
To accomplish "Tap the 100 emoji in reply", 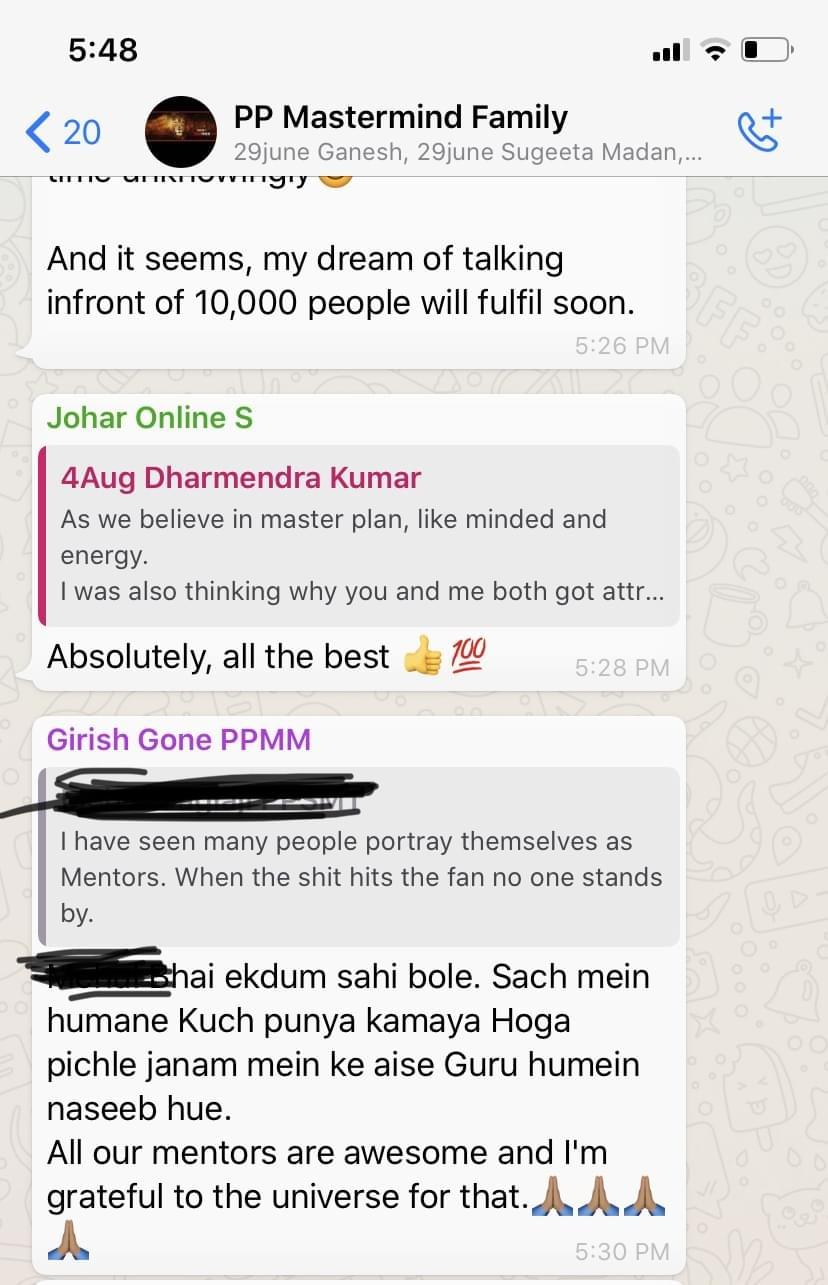I will (467, 655).
